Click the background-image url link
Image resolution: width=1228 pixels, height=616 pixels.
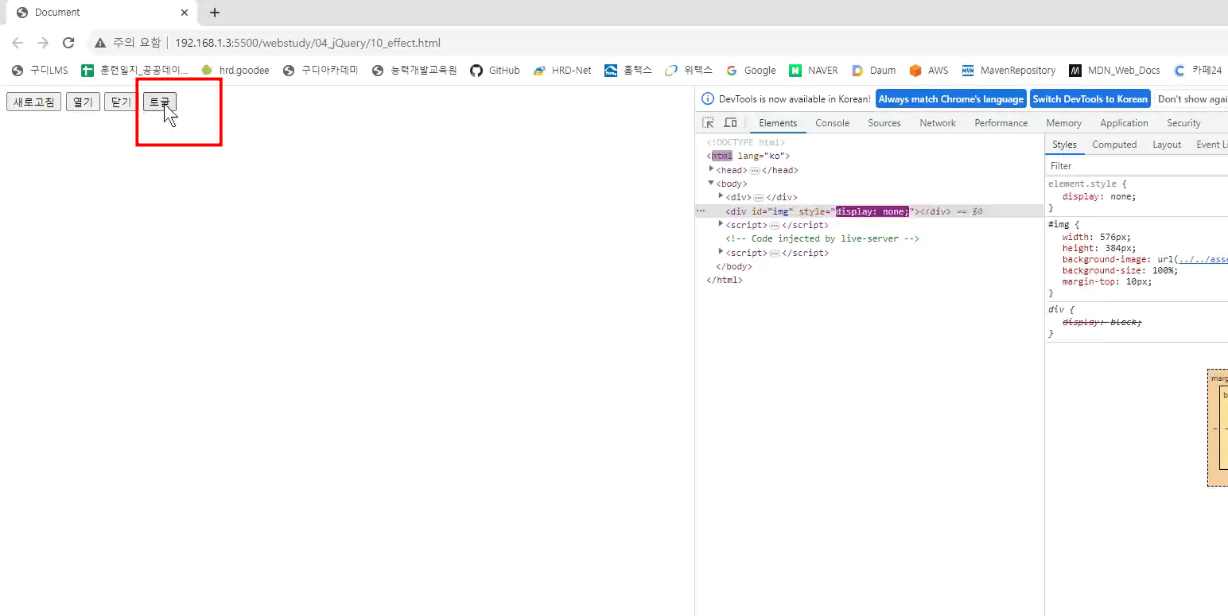click(x=1202, y=259)
